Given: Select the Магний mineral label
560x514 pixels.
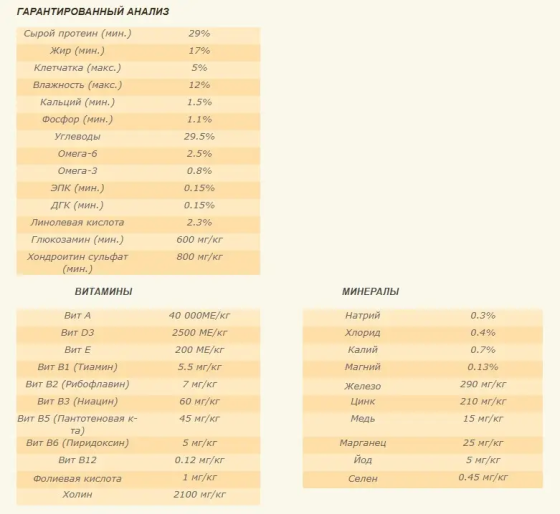Looking at the screenshot, I should tap(362, 367).
